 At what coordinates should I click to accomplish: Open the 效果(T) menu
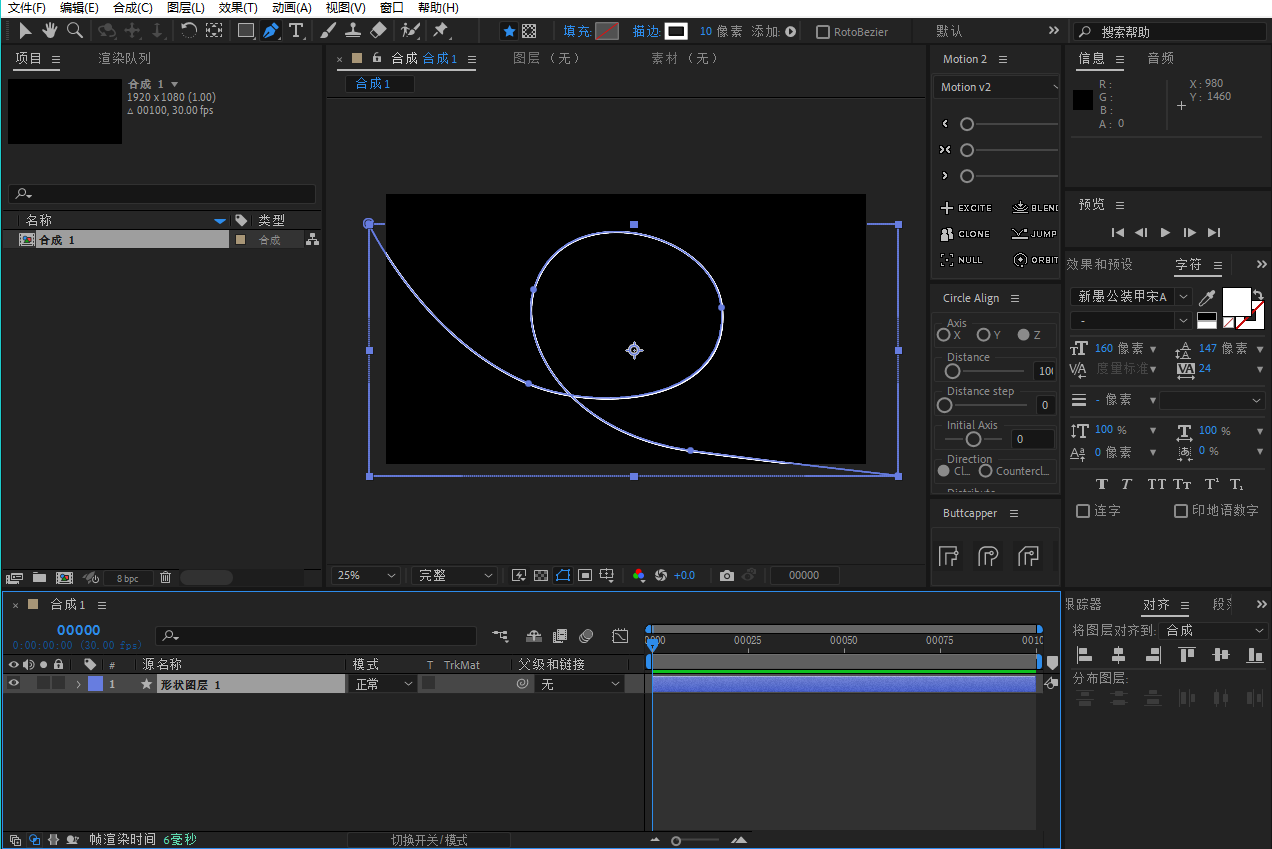point(238,7)
